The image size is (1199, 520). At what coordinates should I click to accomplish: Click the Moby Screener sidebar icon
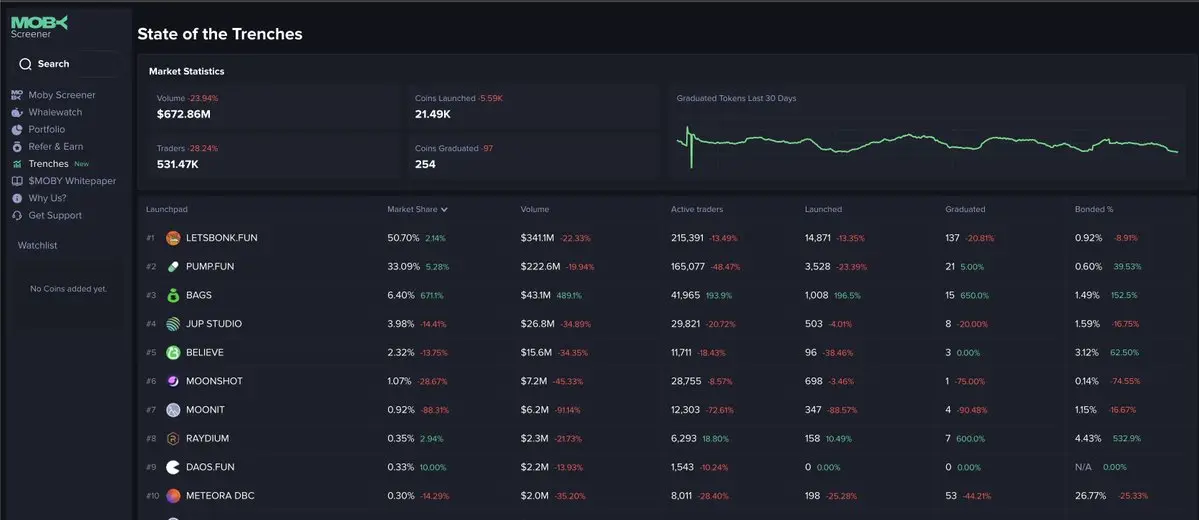pos(17,95)
